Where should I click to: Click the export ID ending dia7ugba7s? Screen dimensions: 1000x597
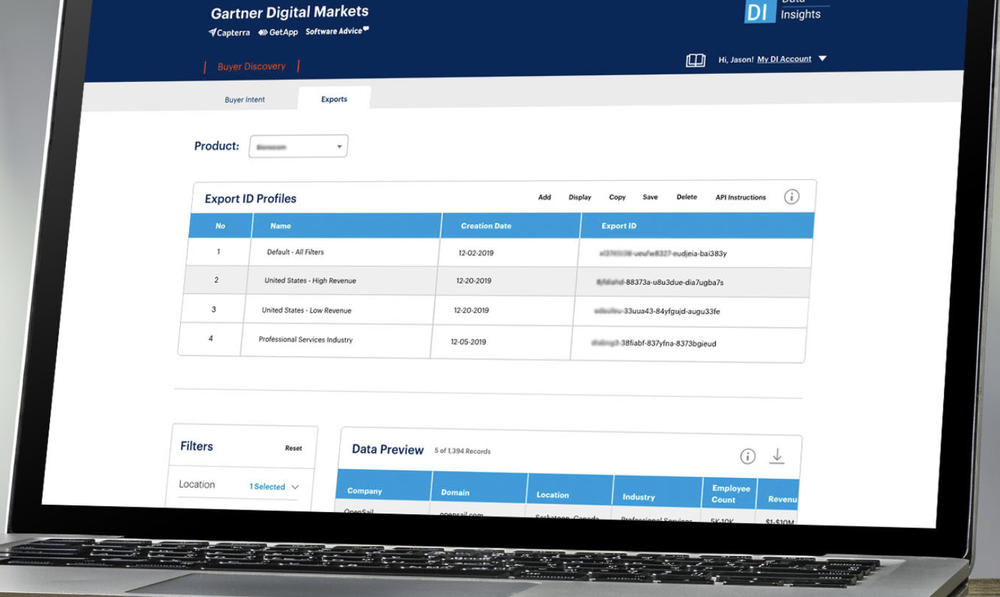click(x=659, y=283)
